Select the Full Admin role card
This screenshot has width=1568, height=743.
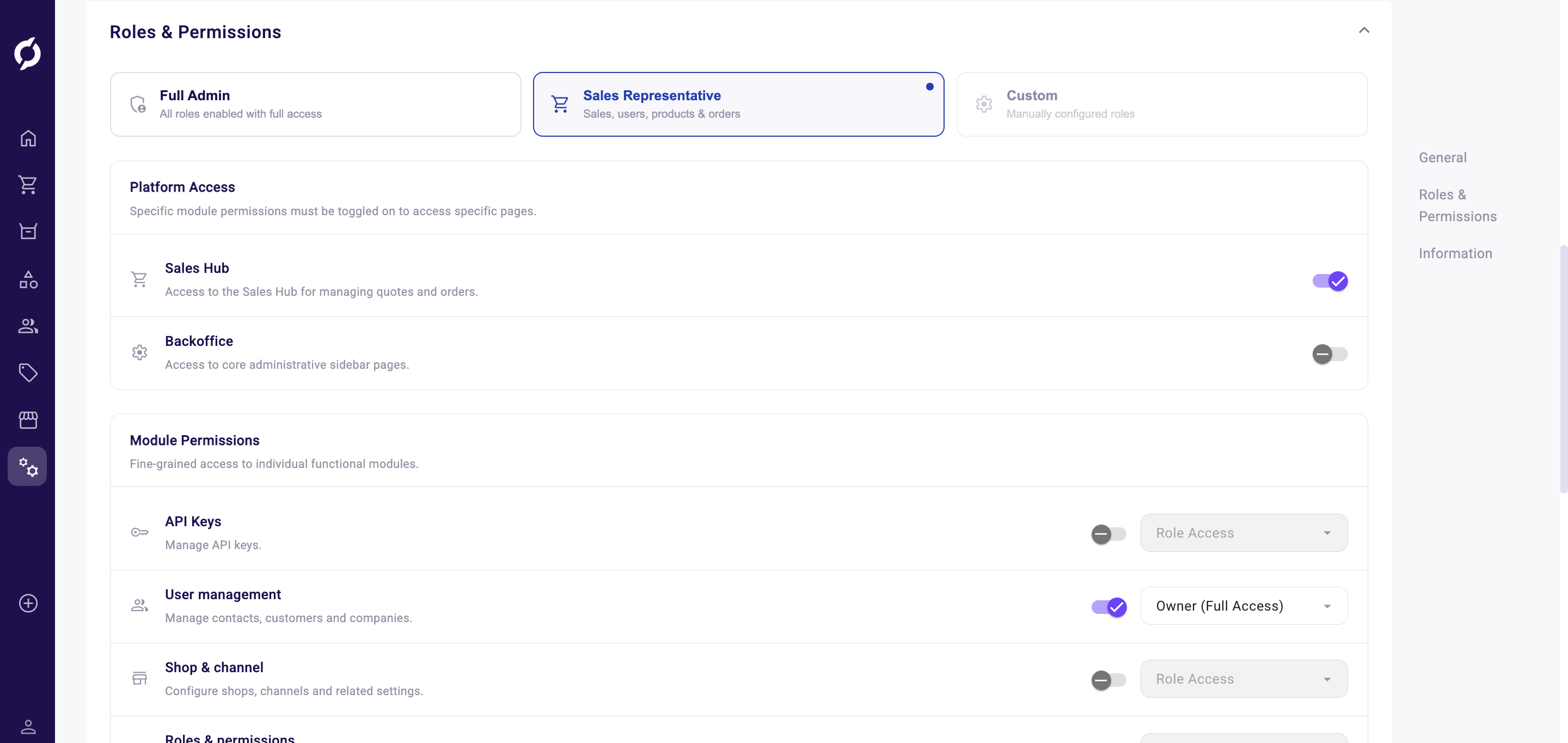(315, 104)
